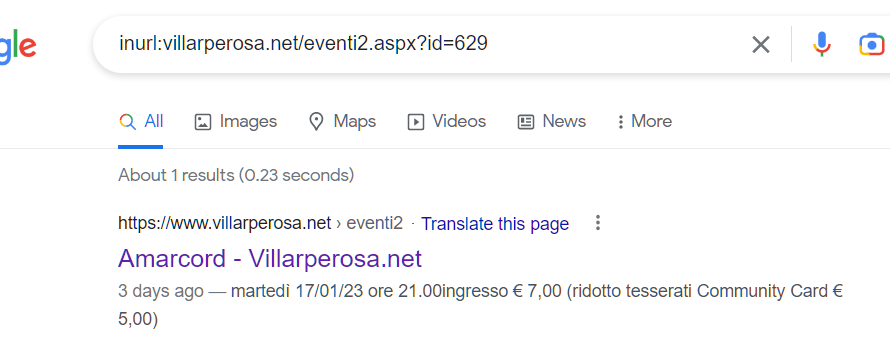Image resolution: width=890 pixels, height=363 pixels.
Task: Select the All search tab
Action: [x=141, y=121]
